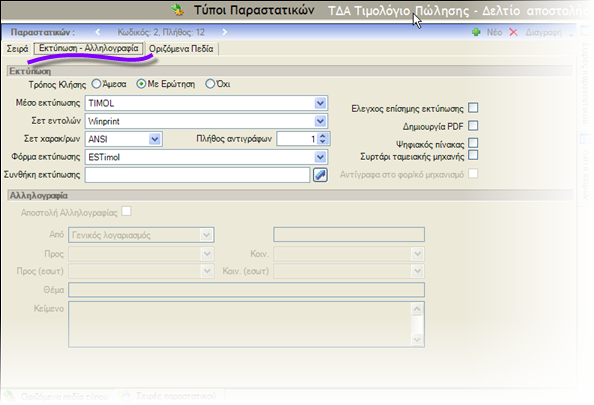
Task: Expand the Κοιν. (εσωτ) dropdown
Action: point(417,271)
